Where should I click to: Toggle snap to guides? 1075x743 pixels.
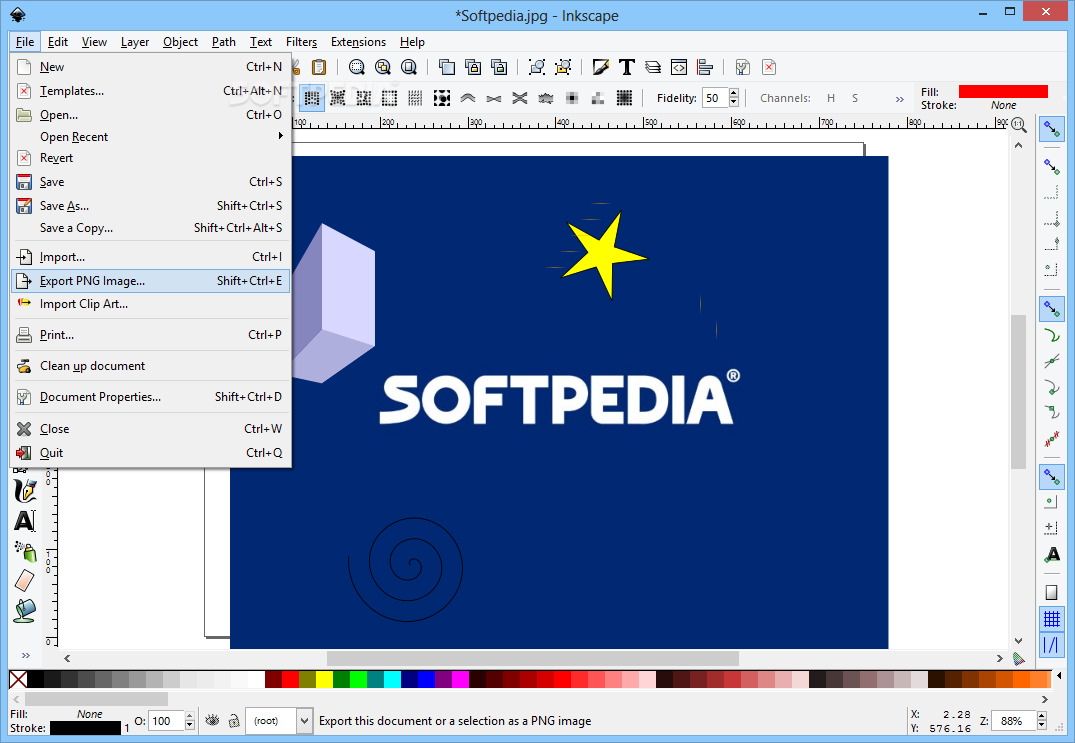pos(1052,645)
